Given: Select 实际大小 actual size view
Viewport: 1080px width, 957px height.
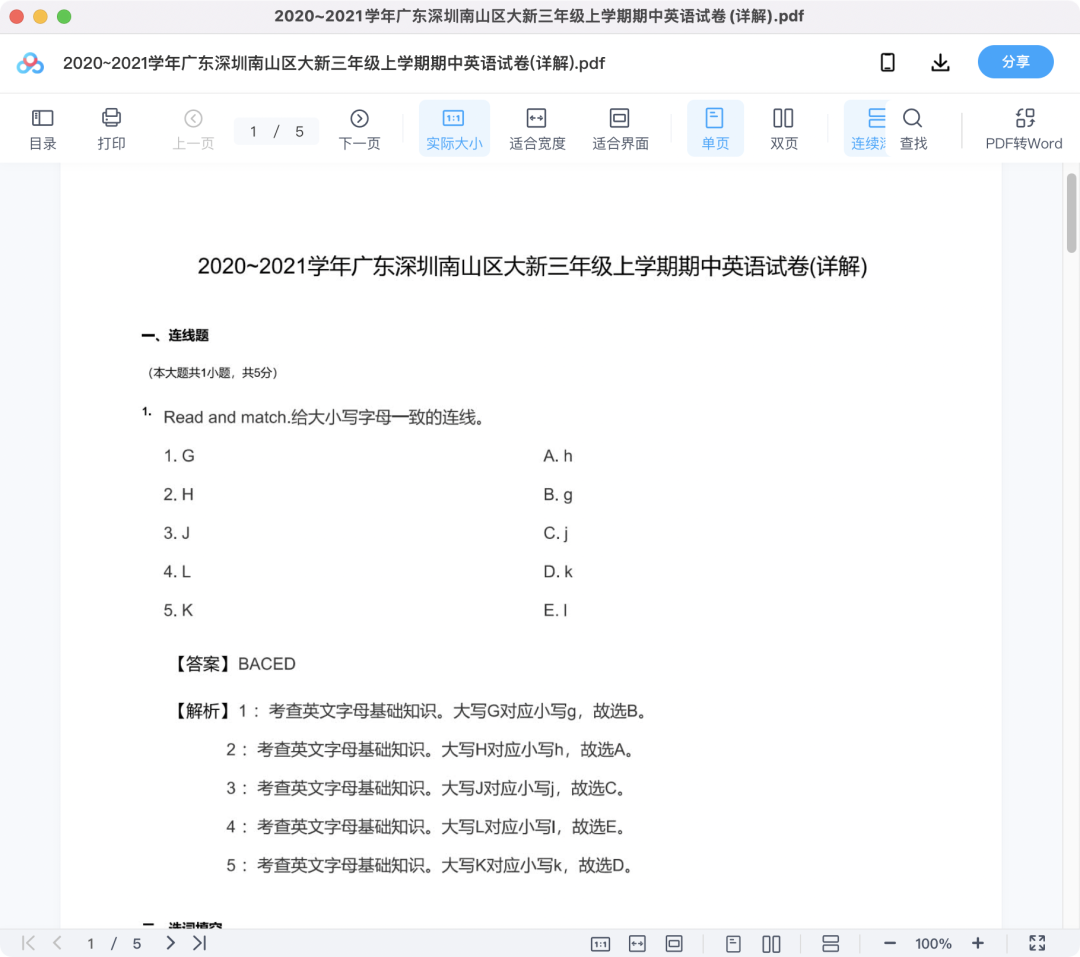Looking at the screenshot, I should tap(454, 129).
